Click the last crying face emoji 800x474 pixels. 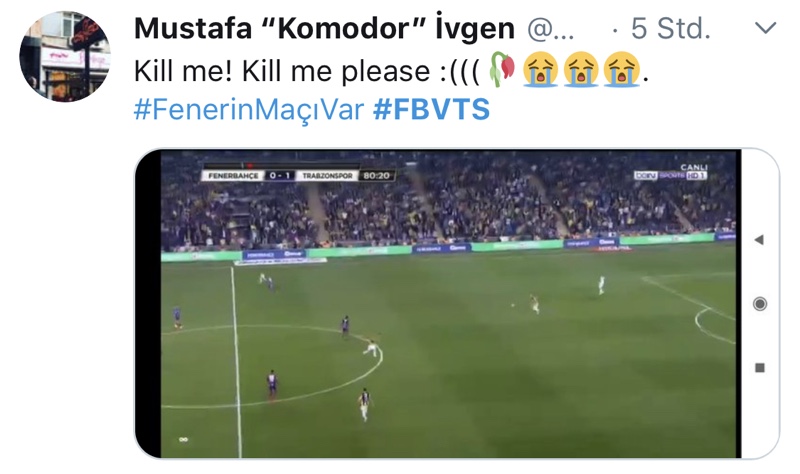click(x=622, y=69)
